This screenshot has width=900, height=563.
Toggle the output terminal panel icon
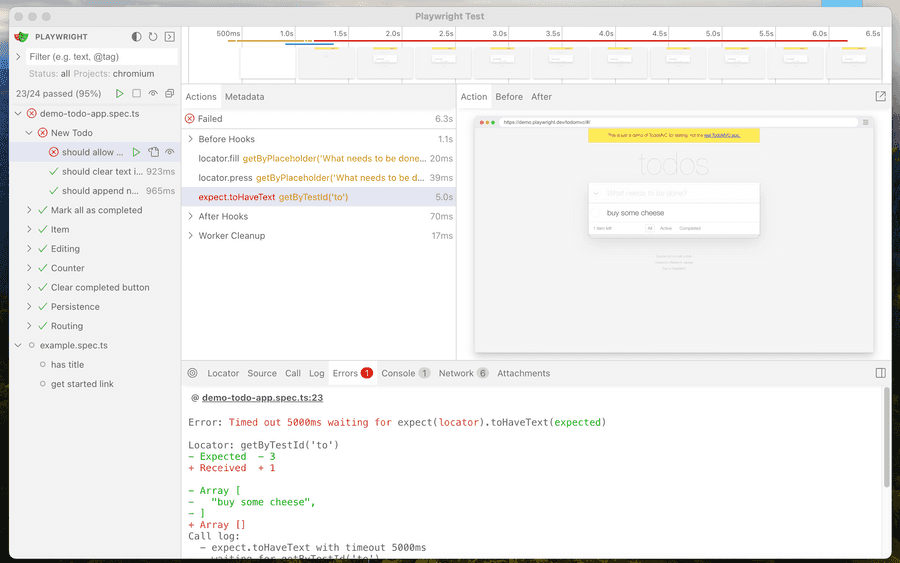coord(169,37)
